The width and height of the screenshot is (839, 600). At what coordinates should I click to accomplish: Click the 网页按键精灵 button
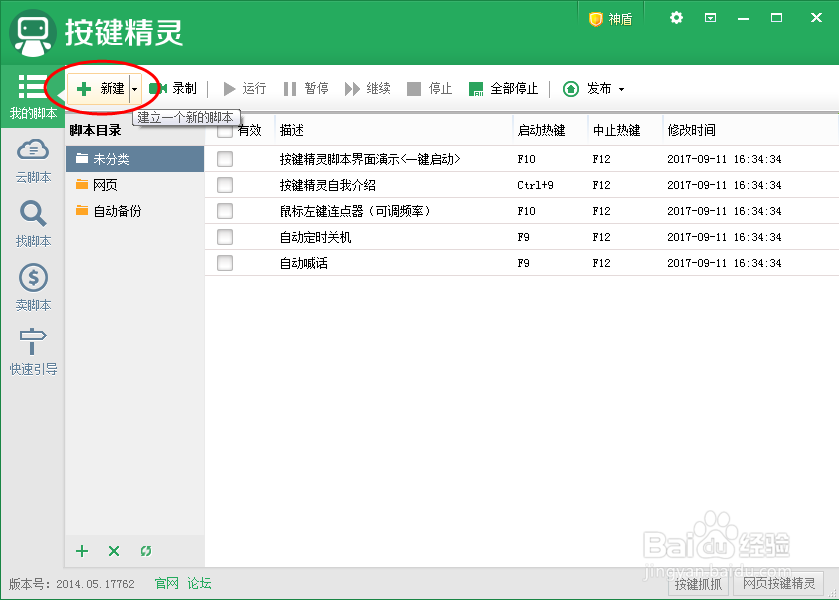779,583
